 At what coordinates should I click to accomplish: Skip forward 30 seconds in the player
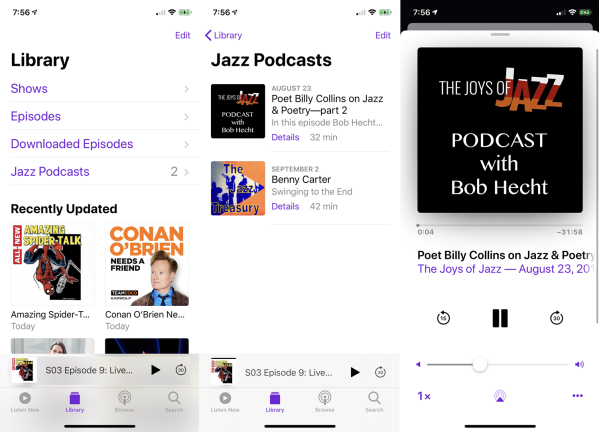point(556,318)
